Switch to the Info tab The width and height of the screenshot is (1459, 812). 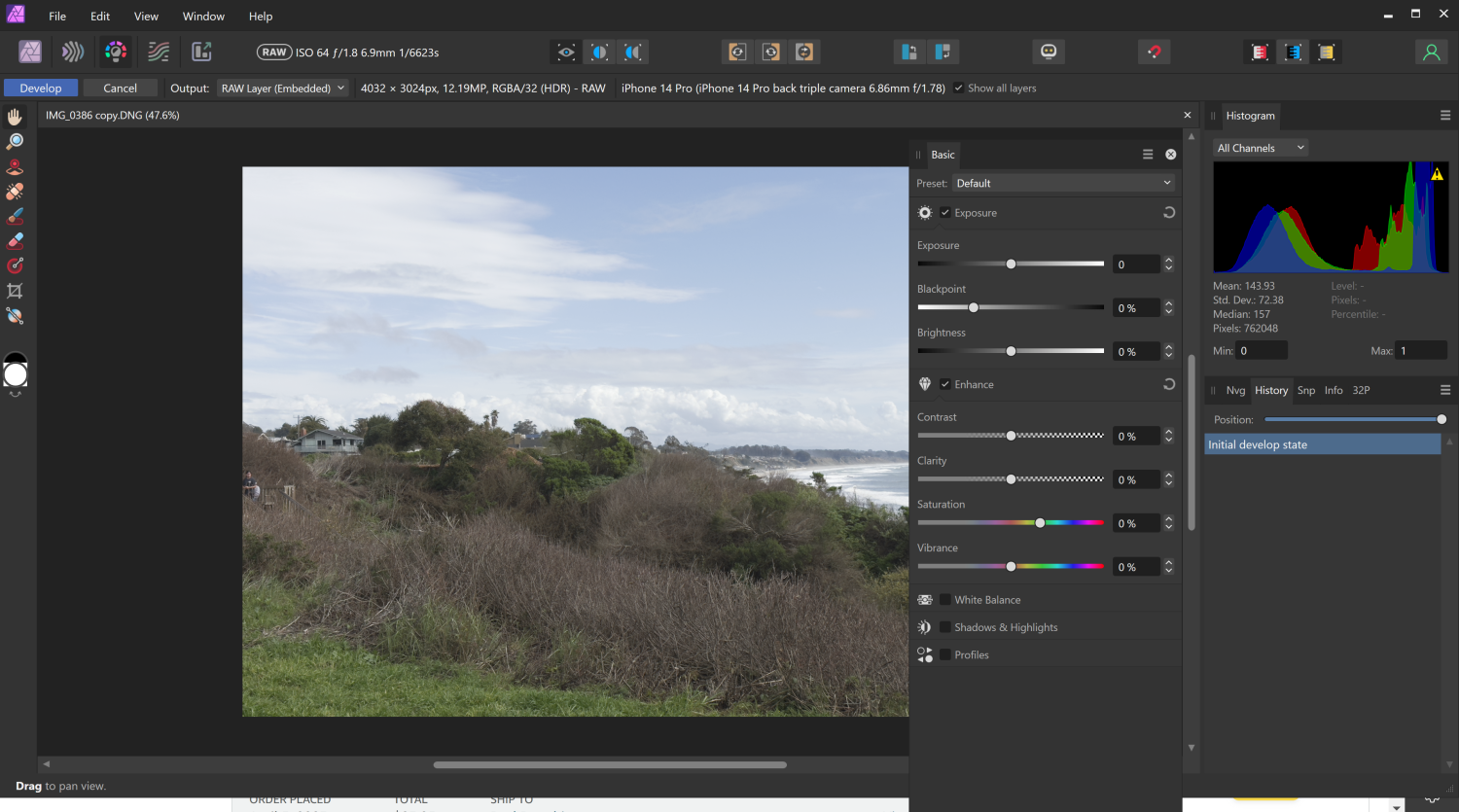point(1333,390)
